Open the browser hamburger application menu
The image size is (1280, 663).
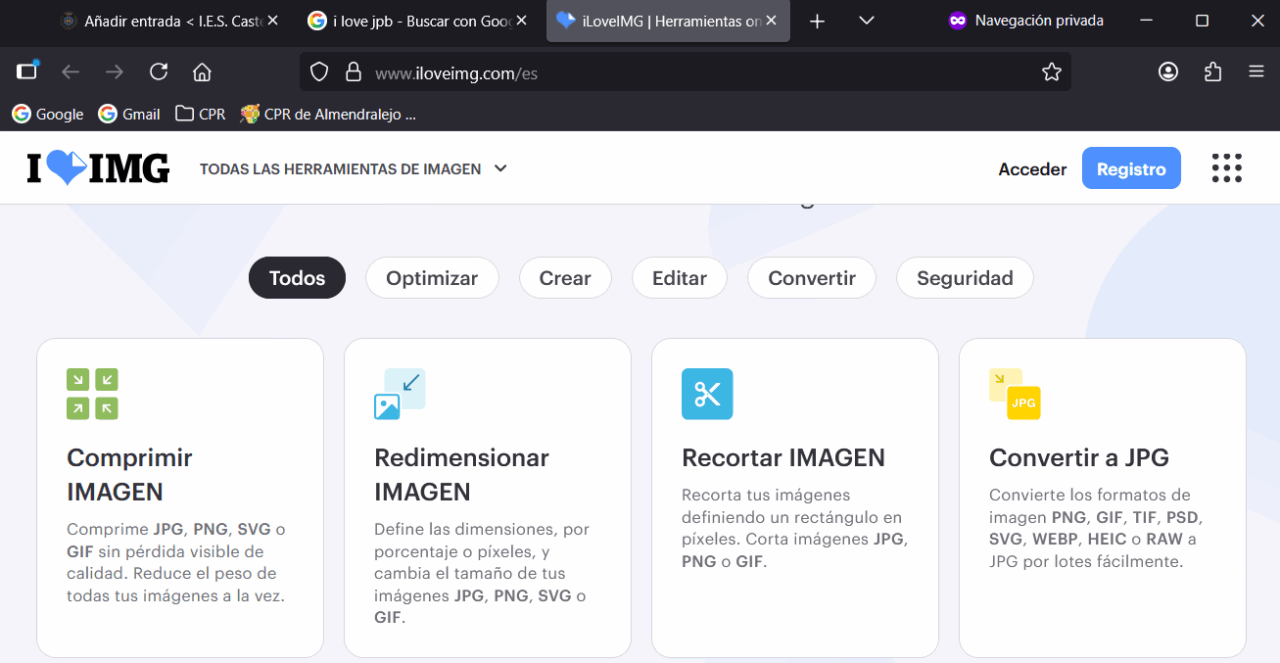(1257, 72)
